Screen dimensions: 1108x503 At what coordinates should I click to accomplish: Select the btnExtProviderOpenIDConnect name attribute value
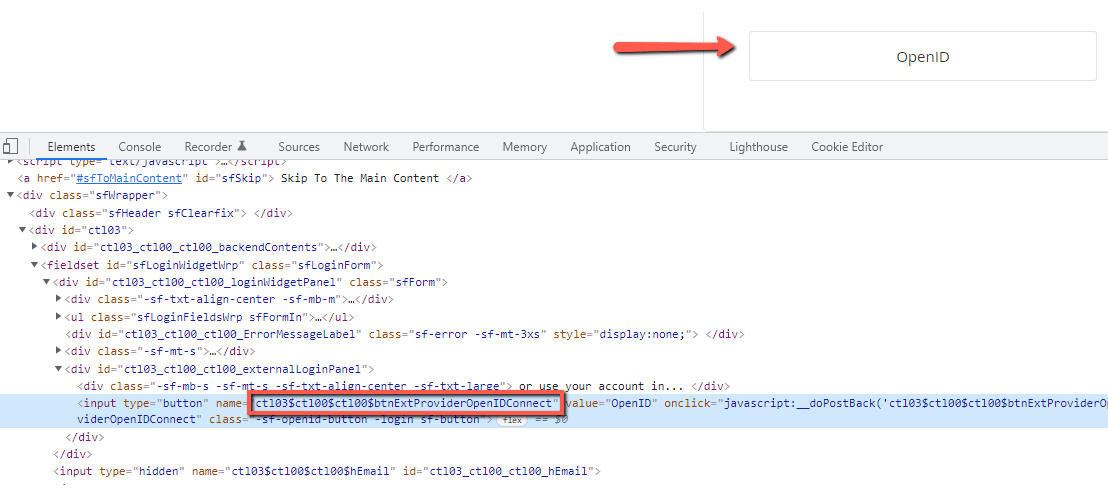click(405, 403)
